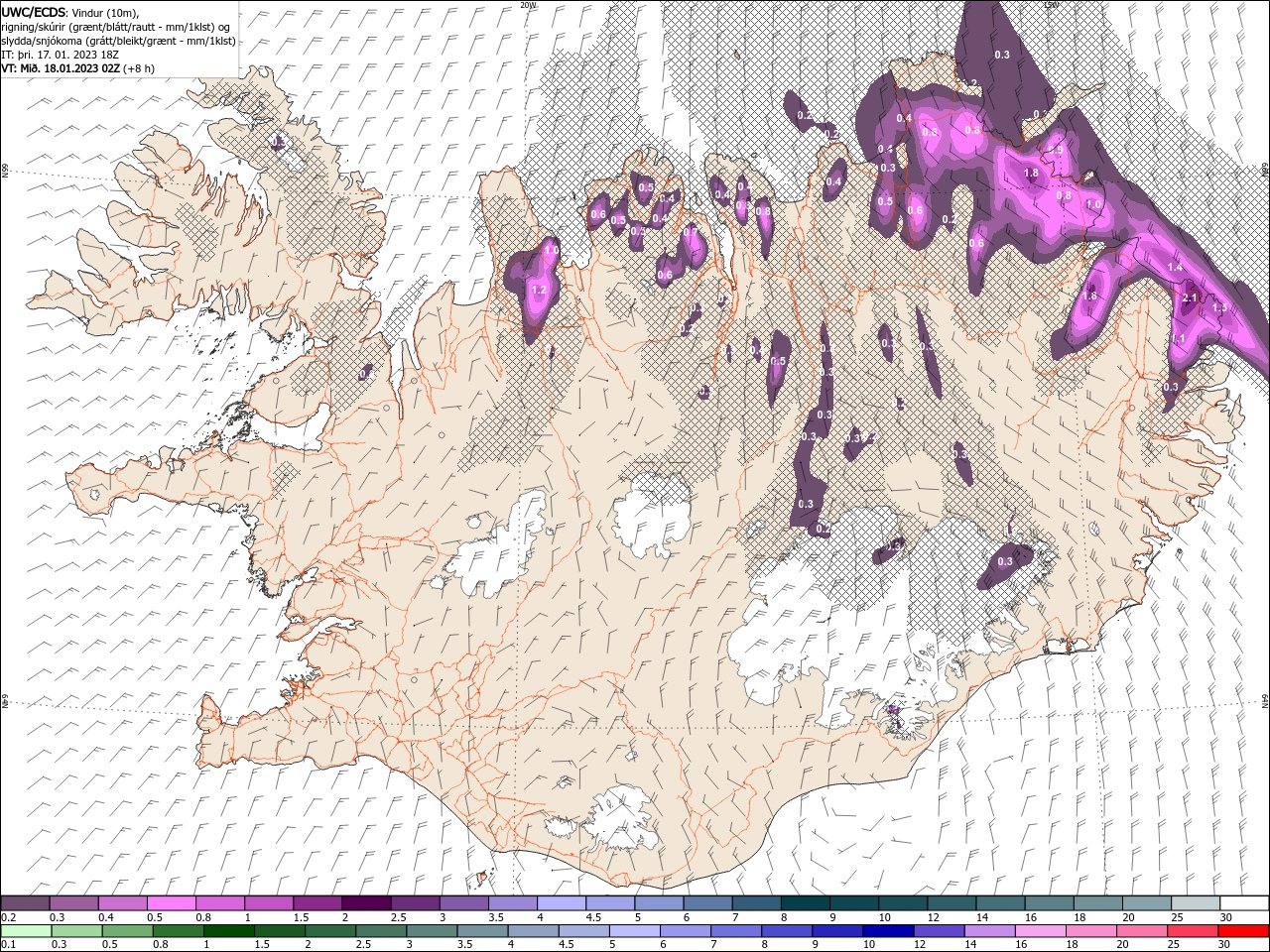Select the dark teal snow swatch at 9
The height and width of the screenshot is (952, 1270).
point(853,903)
